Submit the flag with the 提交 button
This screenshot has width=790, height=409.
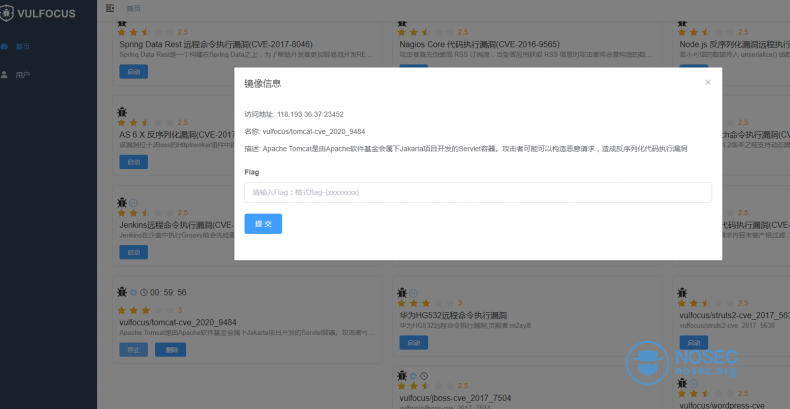(x=263, y=224)
